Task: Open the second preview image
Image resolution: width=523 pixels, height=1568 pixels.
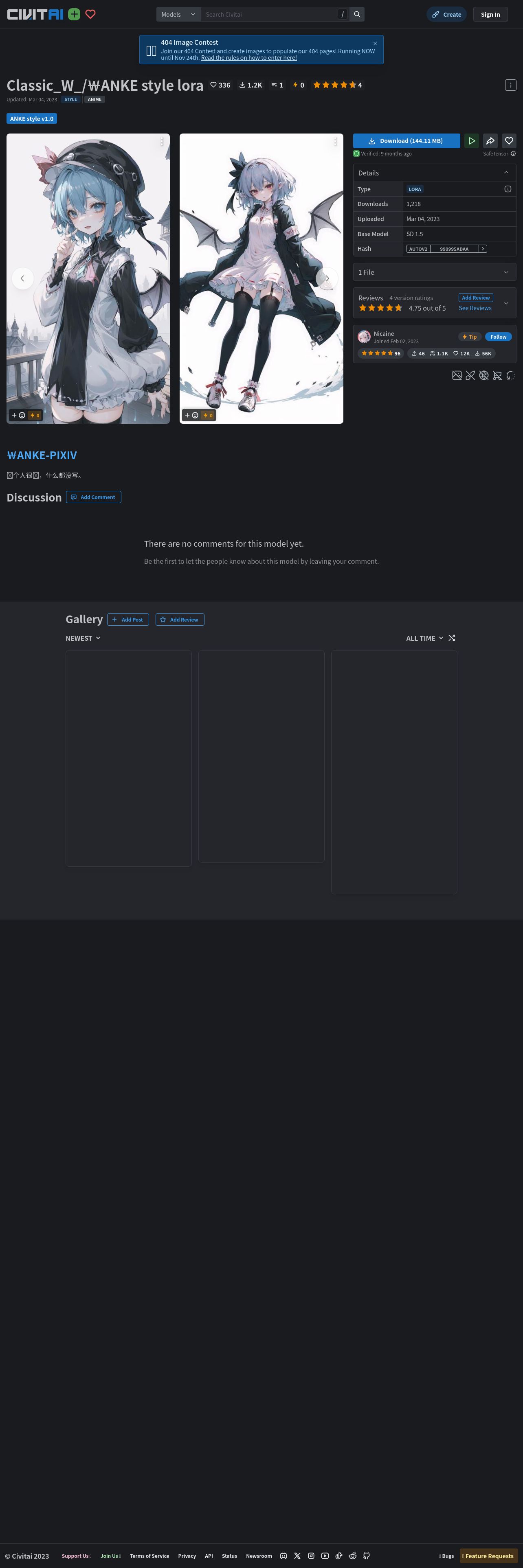Action: pyautogui.click(x=261, y=278)
